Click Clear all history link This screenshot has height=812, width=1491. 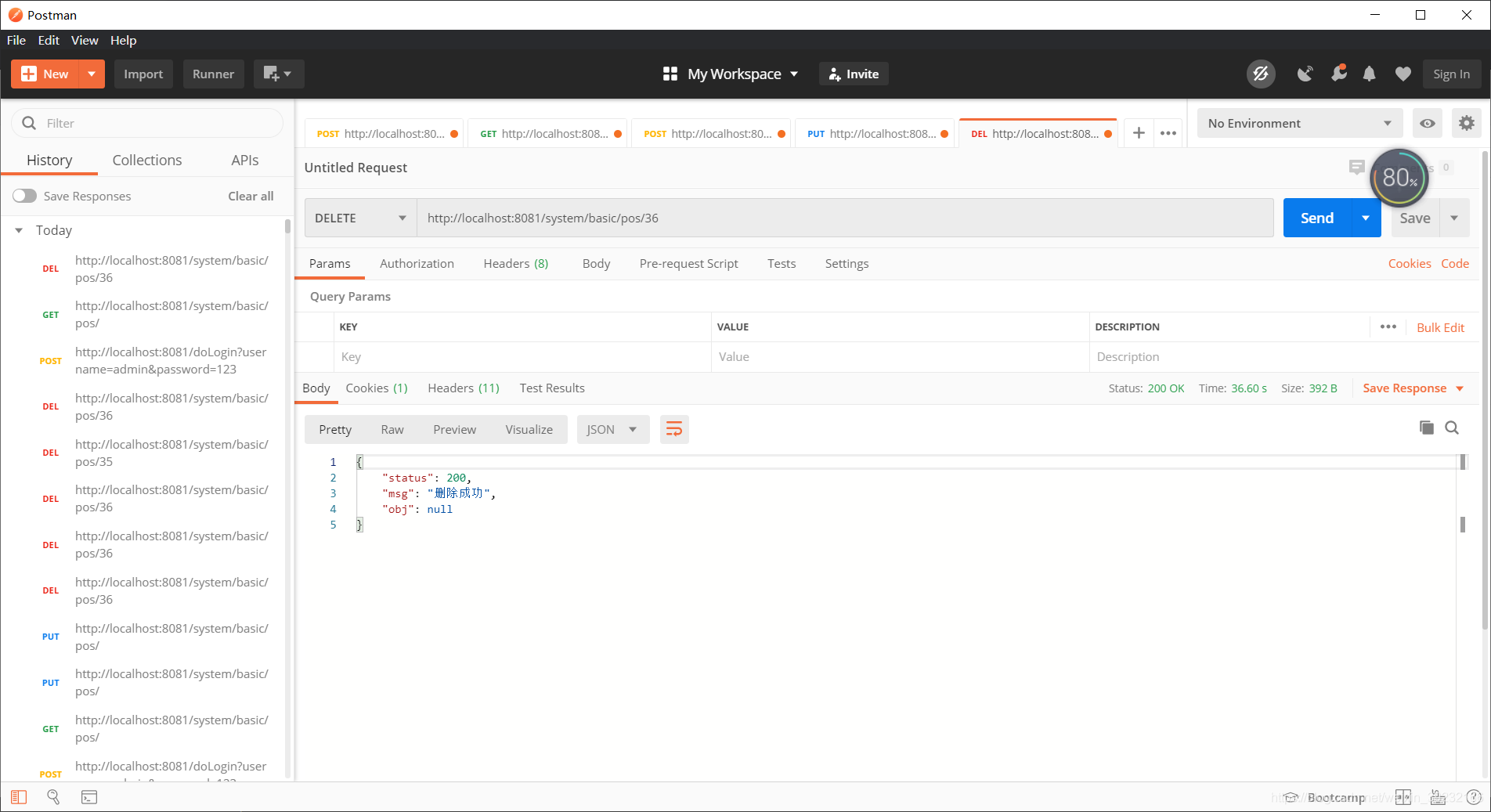tap(251, 196)
